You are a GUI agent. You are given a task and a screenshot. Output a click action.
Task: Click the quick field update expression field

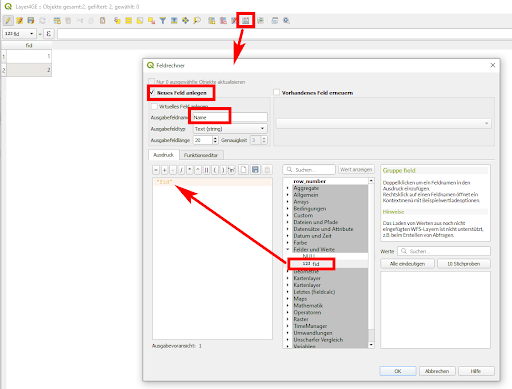tap(284, 34)
